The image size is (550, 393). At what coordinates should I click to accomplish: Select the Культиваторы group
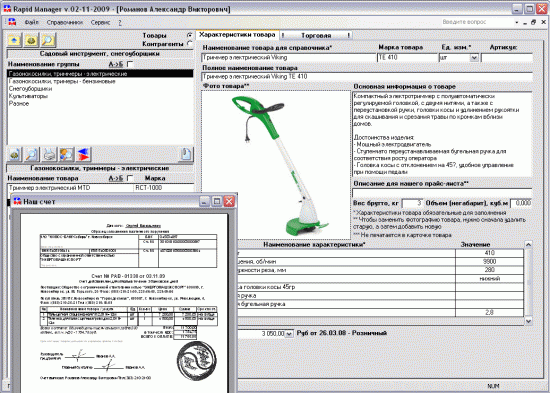(100, 96)
